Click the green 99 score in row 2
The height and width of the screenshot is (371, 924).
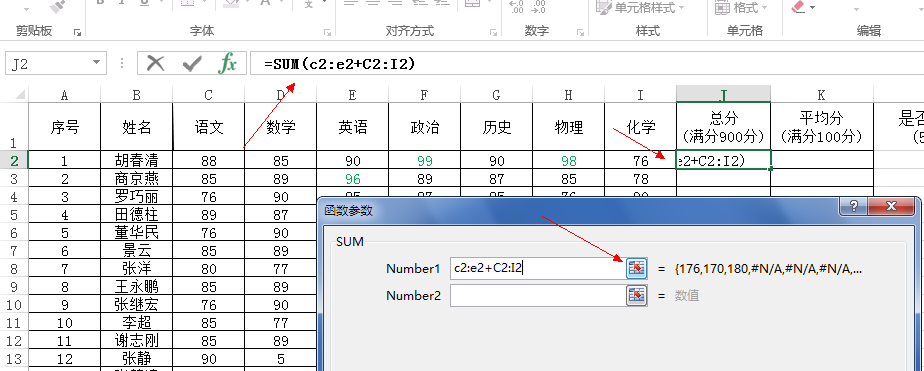[x=424, y=160]
